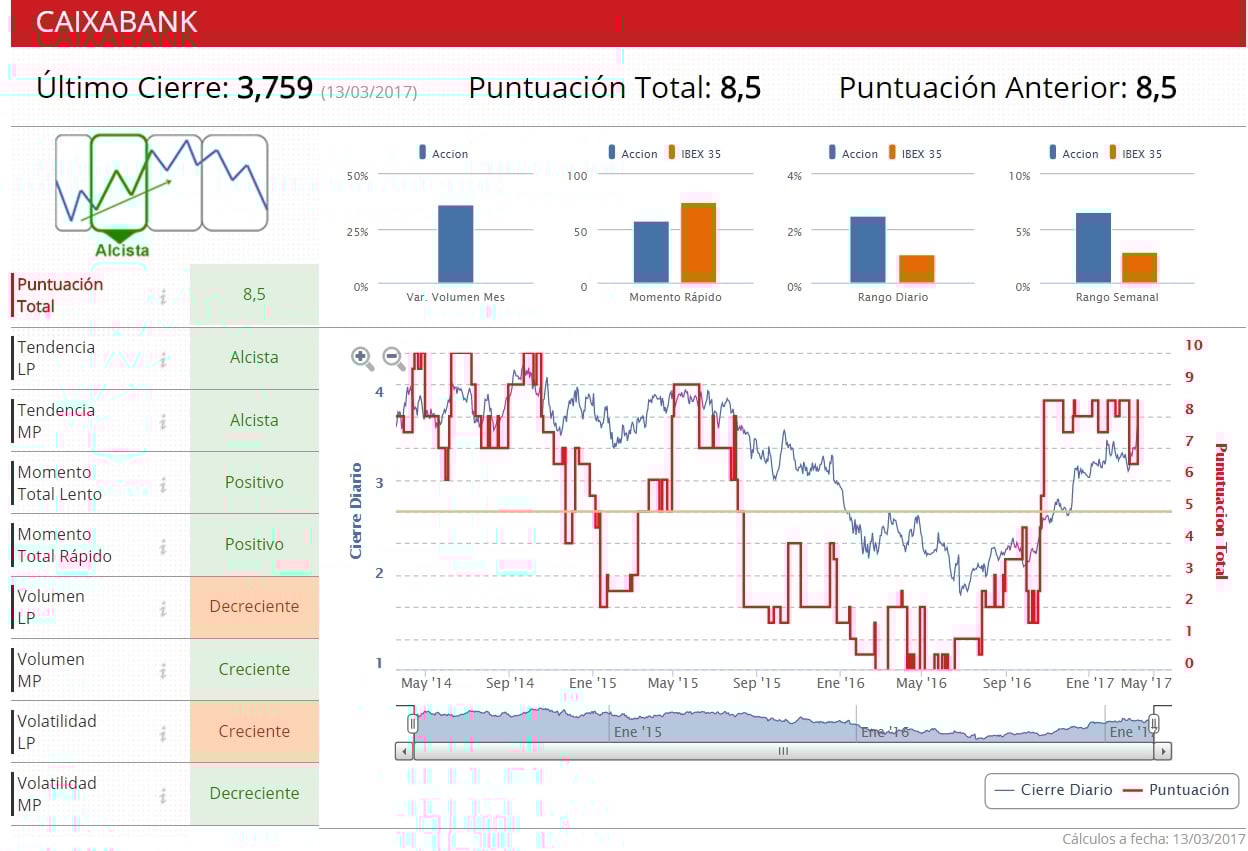
Task: Toggle IBEX 35 series in Rango Diario chart
Action: [x=914, y=154]
